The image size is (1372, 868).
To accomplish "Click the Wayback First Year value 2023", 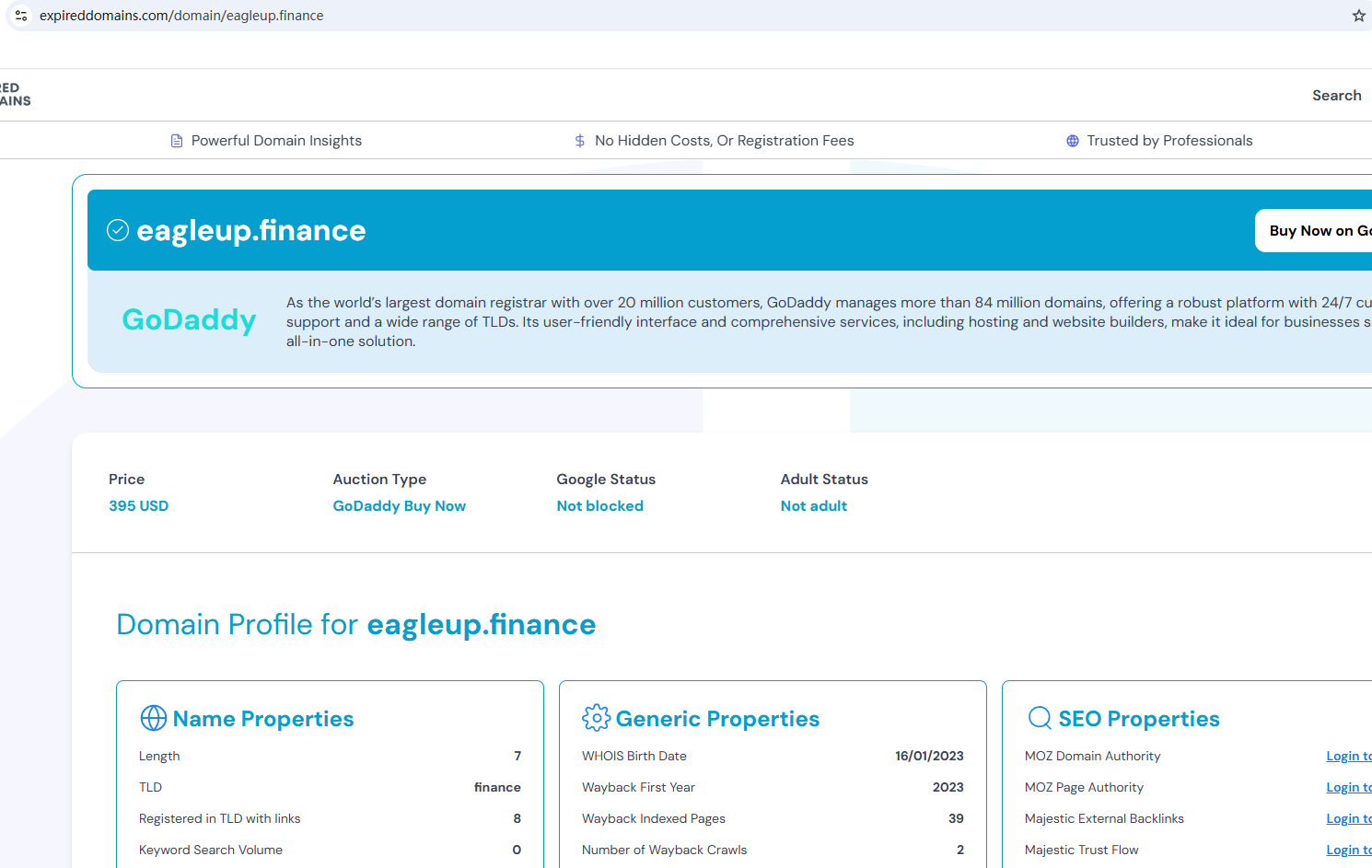I will 948,788.
